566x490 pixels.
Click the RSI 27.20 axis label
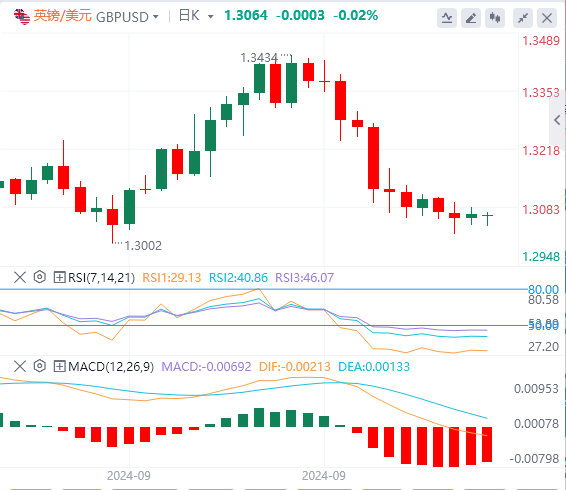pos(543,347)
